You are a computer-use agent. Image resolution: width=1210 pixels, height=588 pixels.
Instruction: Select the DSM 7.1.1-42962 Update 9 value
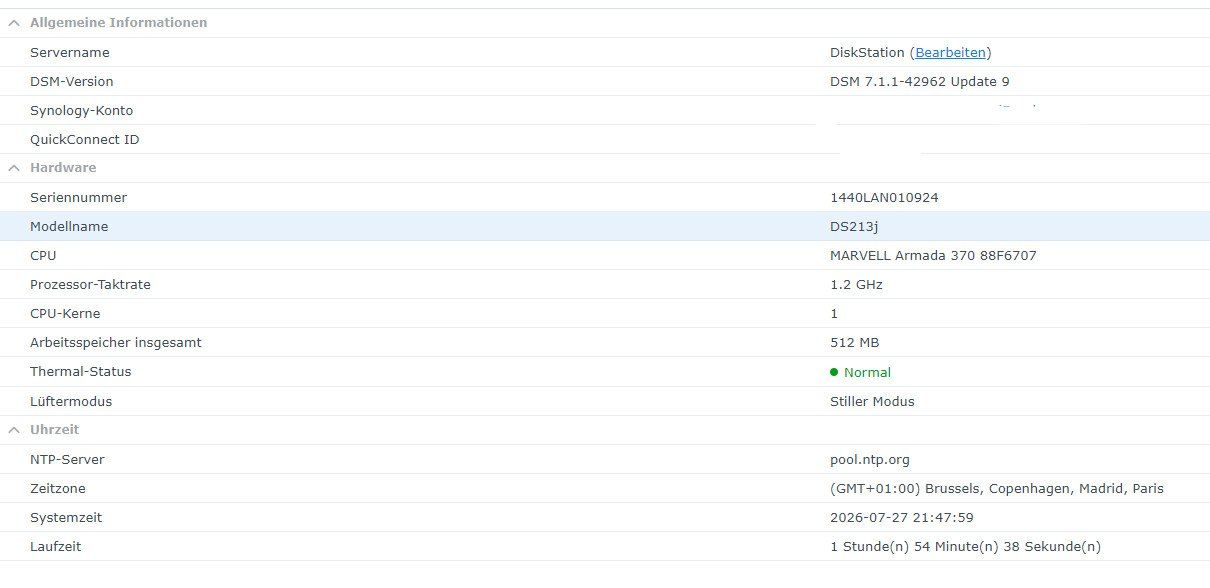[920, 82]
